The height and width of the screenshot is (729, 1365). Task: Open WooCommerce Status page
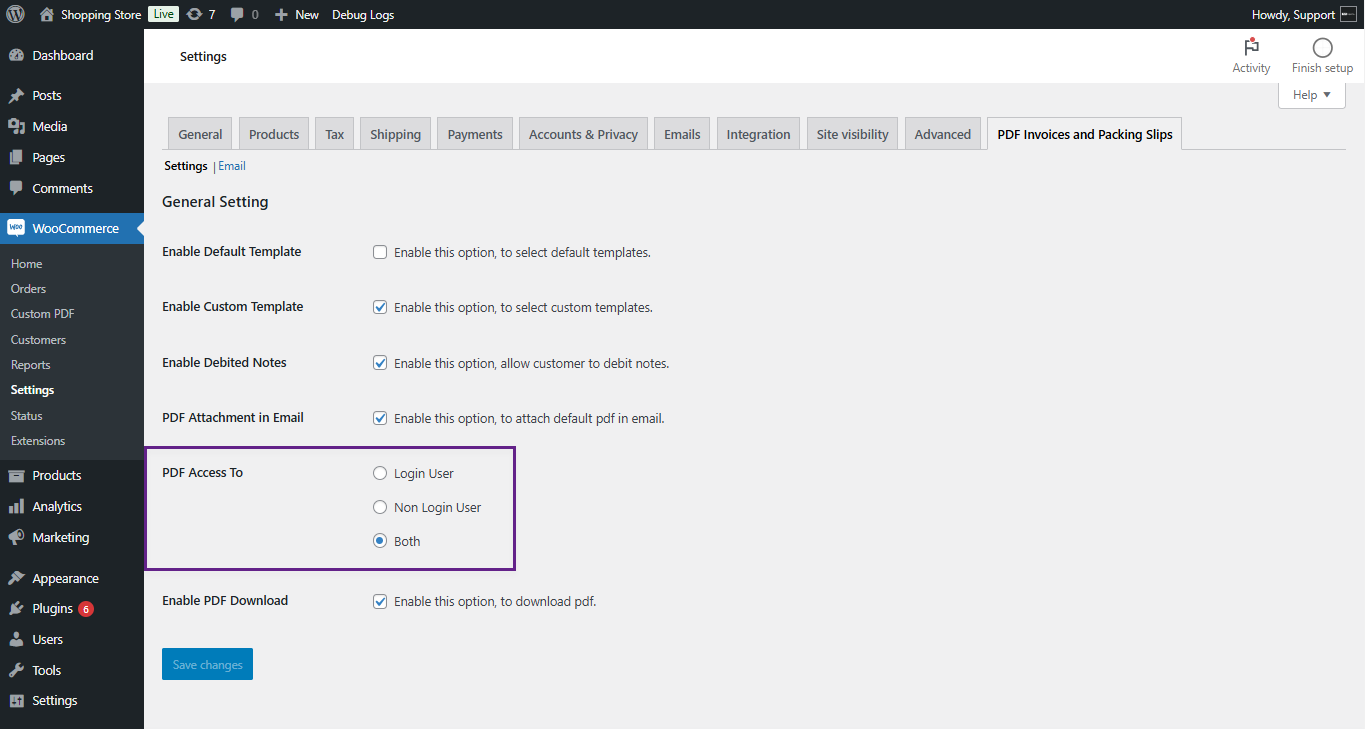27,416
